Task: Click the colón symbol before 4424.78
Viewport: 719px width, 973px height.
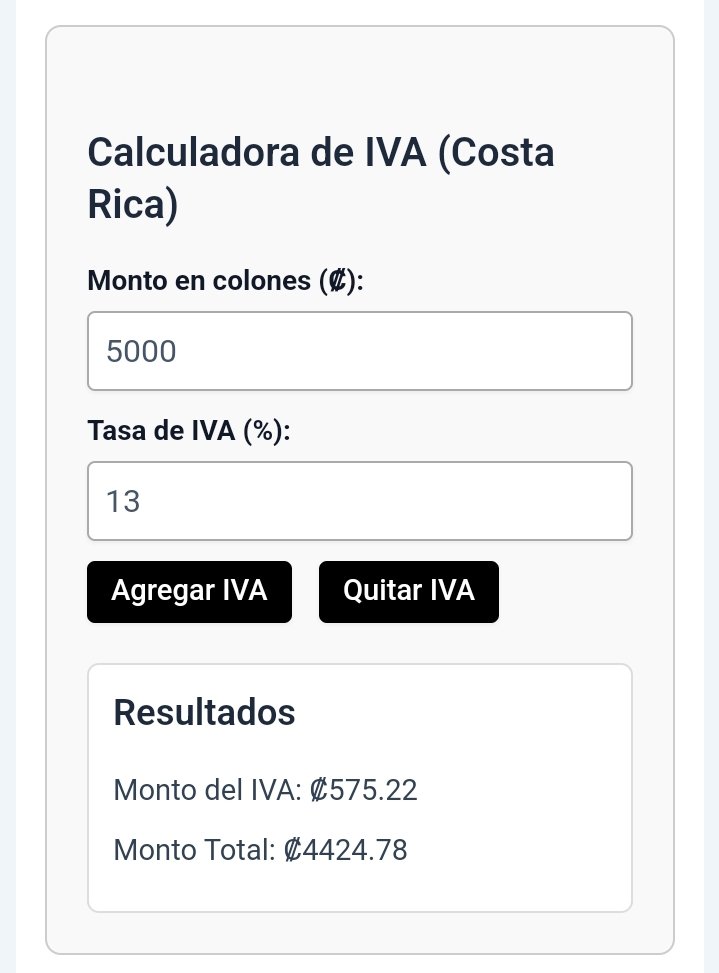Action: pyautogui.click(x=293, y=850)
